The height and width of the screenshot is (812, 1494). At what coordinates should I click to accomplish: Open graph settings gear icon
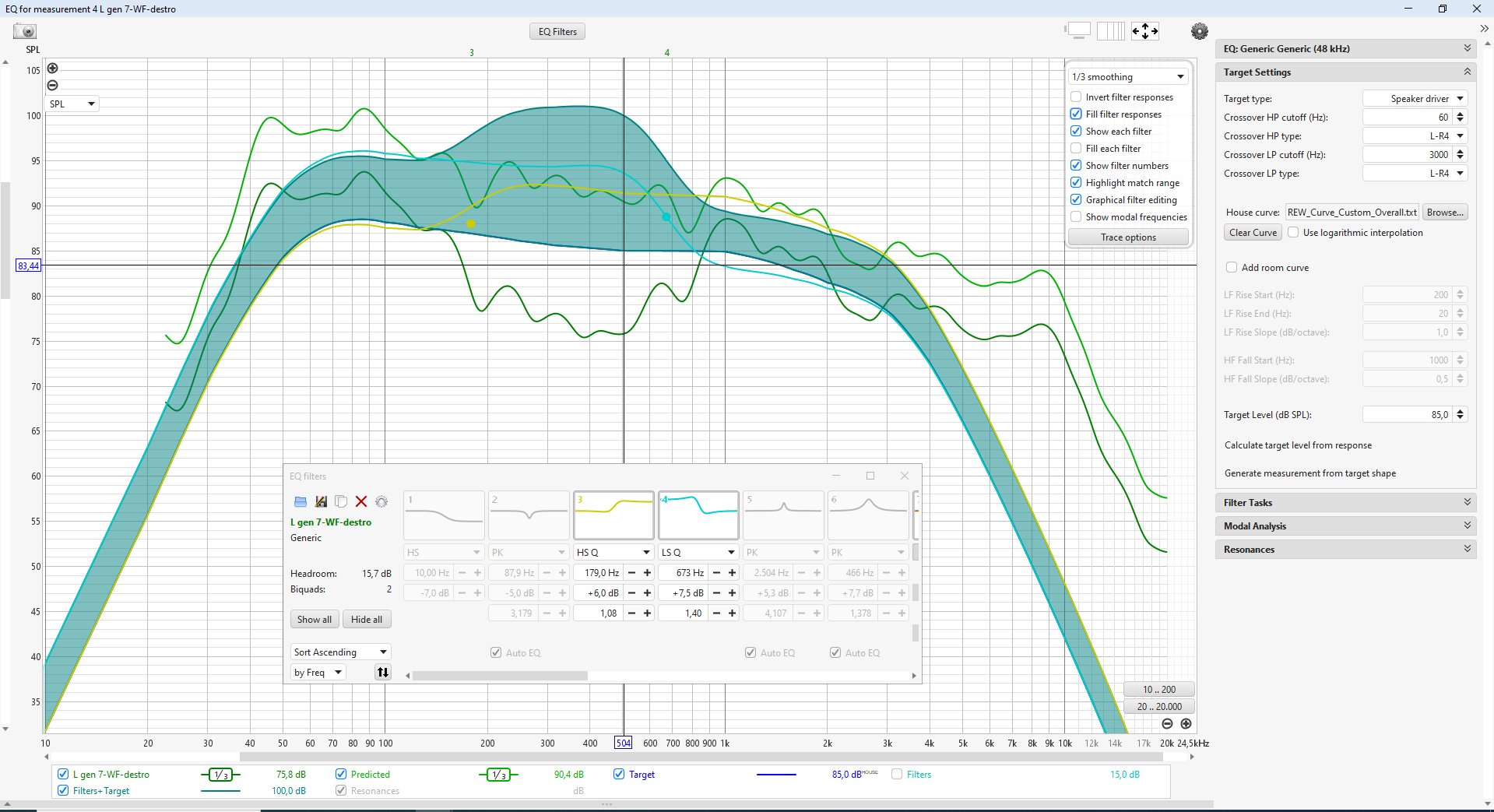pyautogui.click(x=1200, y=31)
